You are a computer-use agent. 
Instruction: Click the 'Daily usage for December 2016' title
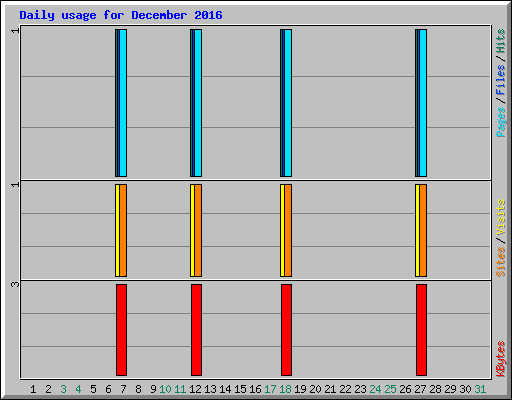(x=121, y=15)
